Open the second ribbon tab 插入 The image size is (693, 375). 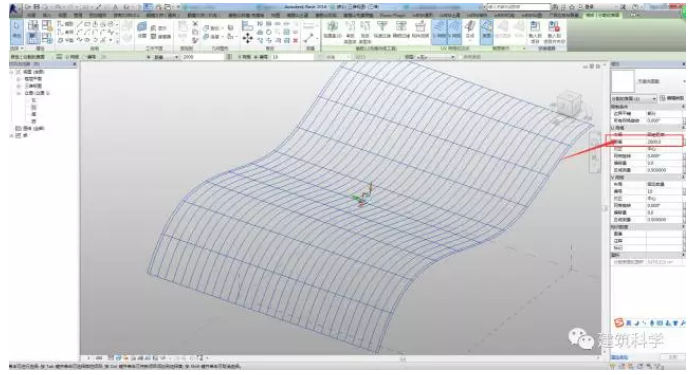coord(46,15)
